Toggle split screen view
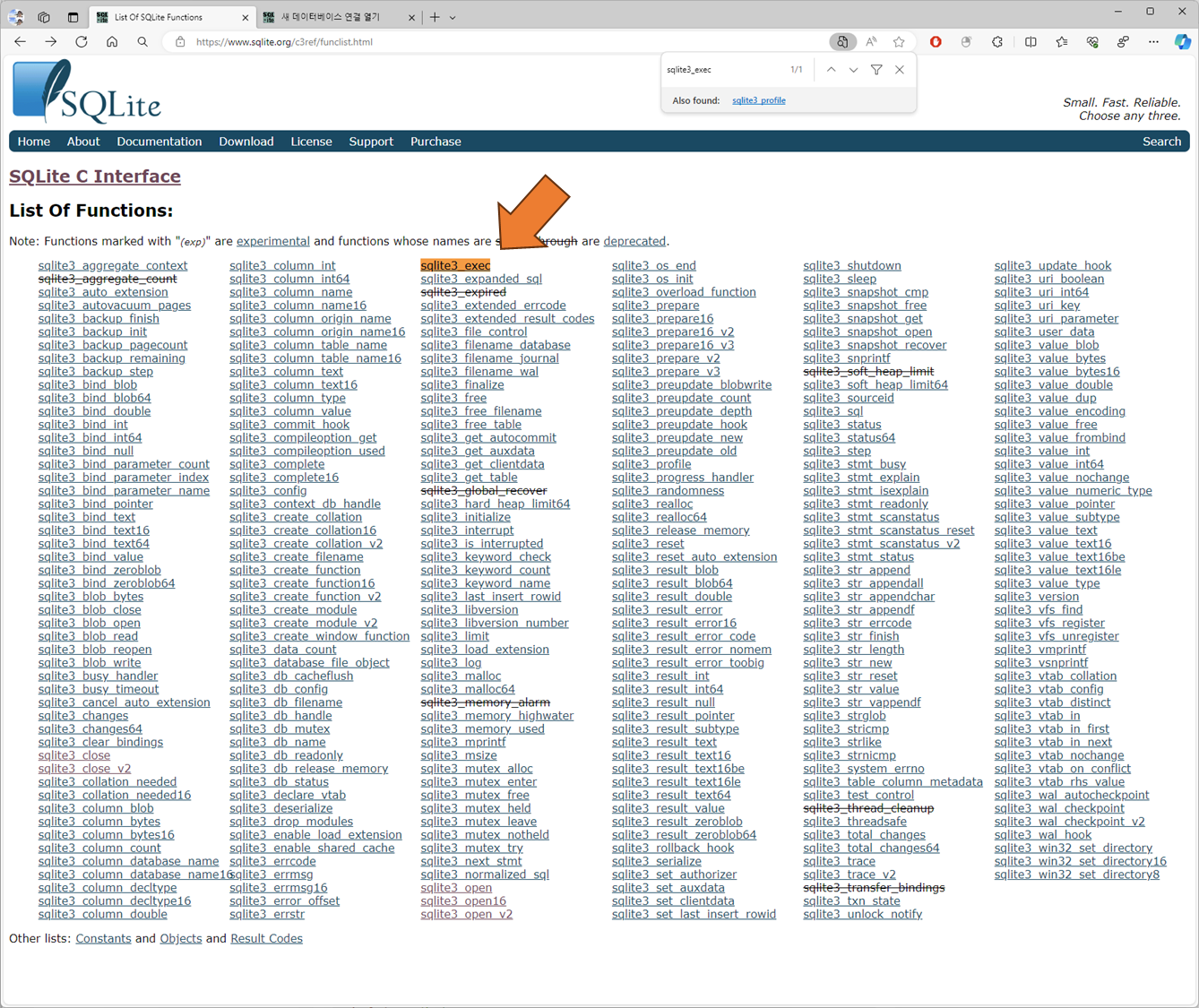The image size is (1199, 1008). pyautogui.click(x=1031, y=42)
